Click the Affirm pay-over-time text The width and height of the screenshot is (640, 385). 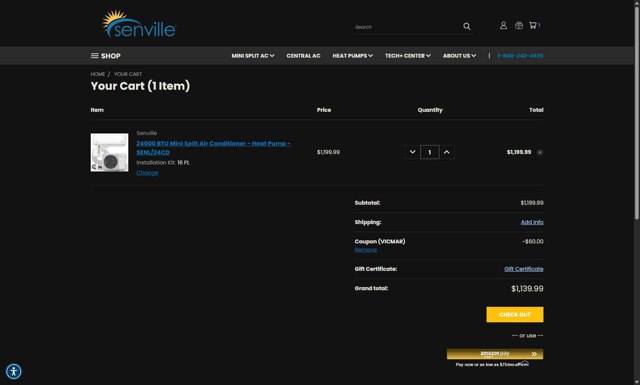pyautogui.click(x=492, y=364)
